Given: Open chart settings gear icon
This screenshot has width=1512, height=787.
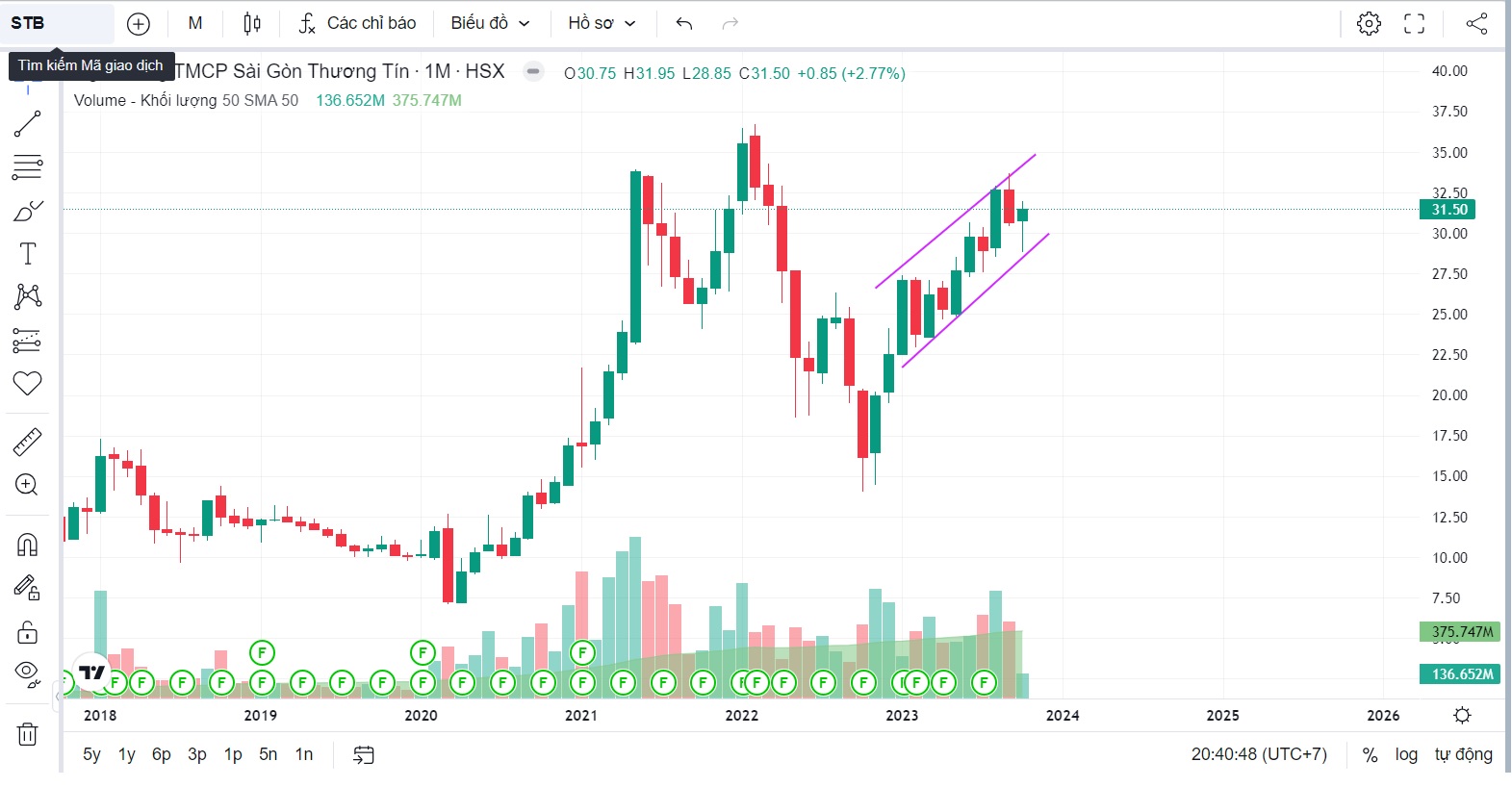Looking at the screenshot, I should pos(1369,23).
